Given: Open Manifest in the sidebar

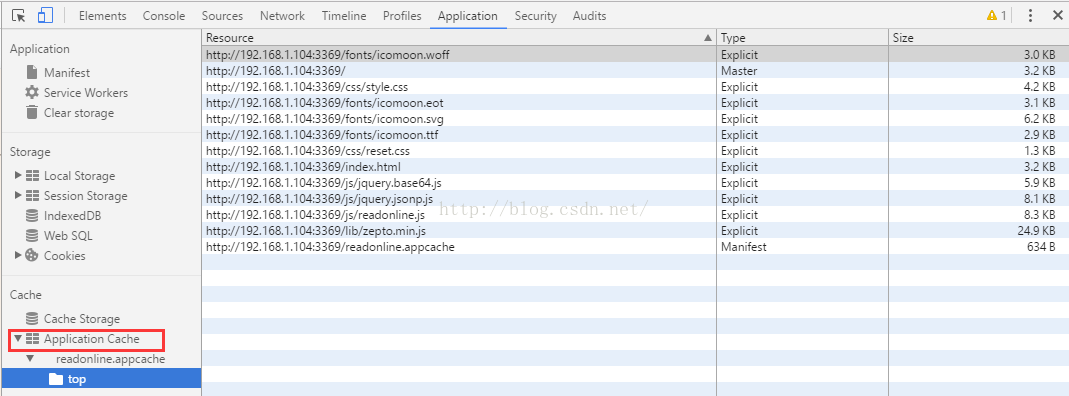Looking at the screenshot, I should pos(67,72).
